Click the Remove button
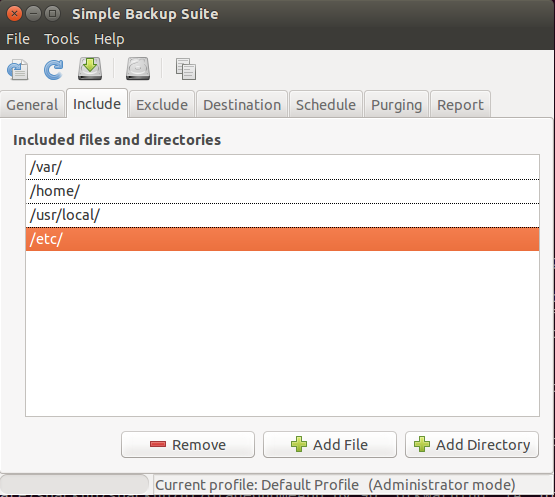This screenshot has width=555, height=497. (x=188, y=445)
